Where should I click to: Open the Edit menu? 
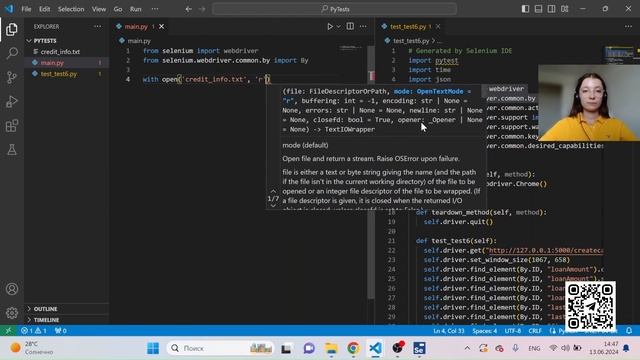[44, 9]
